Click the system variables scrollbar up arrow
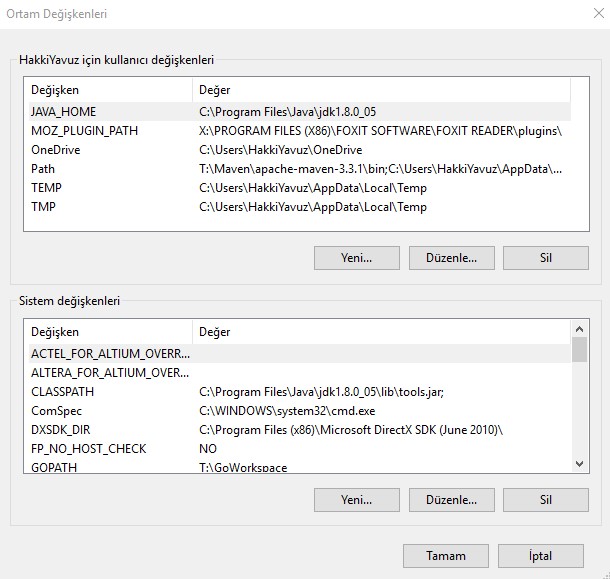 (x=579, y=329)
